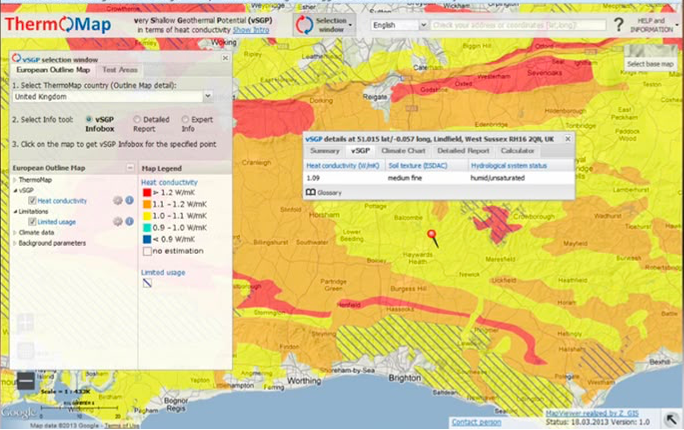Open Limited usage layer gear settings
Image resolution: width=684 pixels, height=430 pixels.
tap(118, 222)
